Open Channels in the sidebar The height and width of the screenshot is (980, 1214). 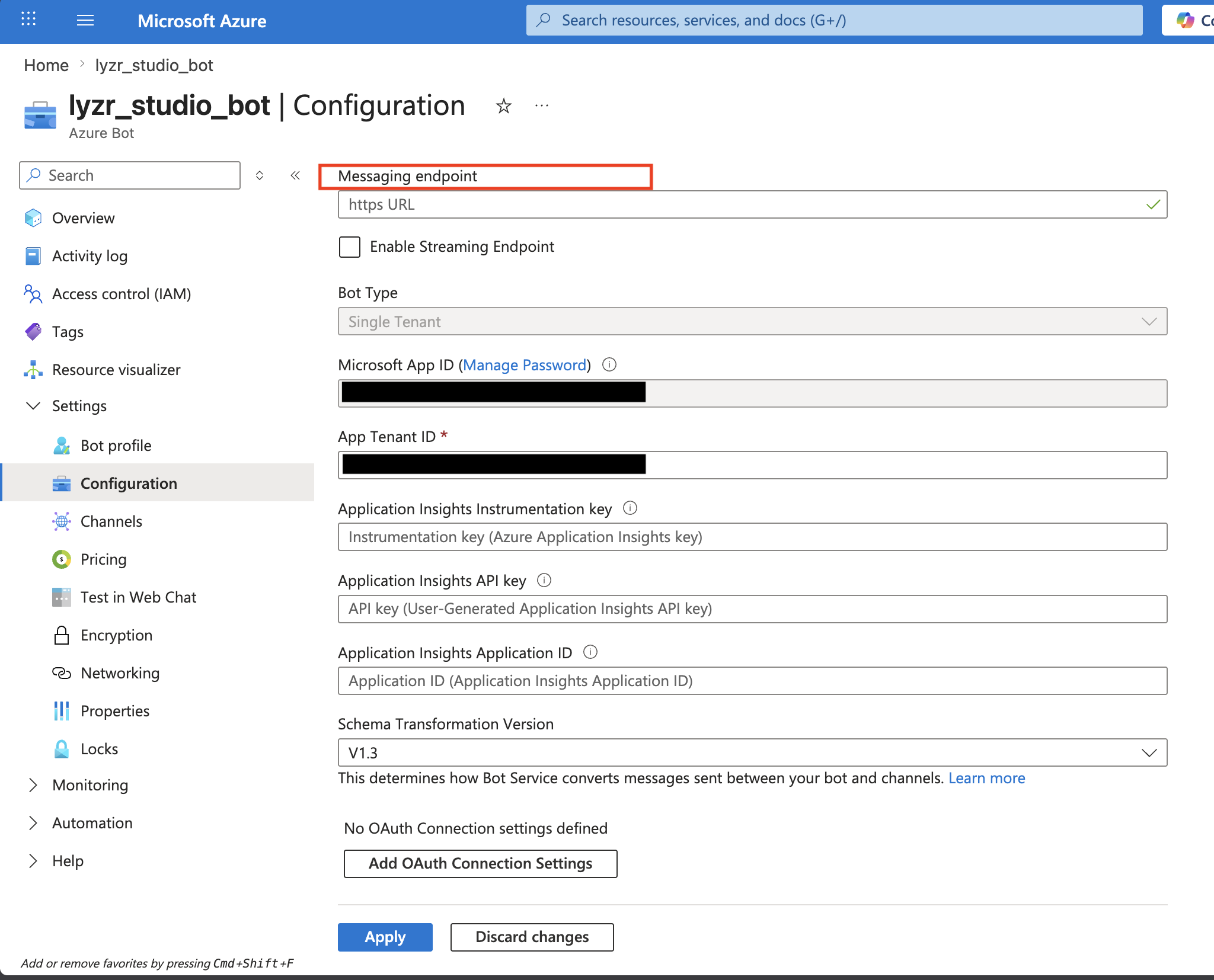pyautogui.click(x=111, y=521)
